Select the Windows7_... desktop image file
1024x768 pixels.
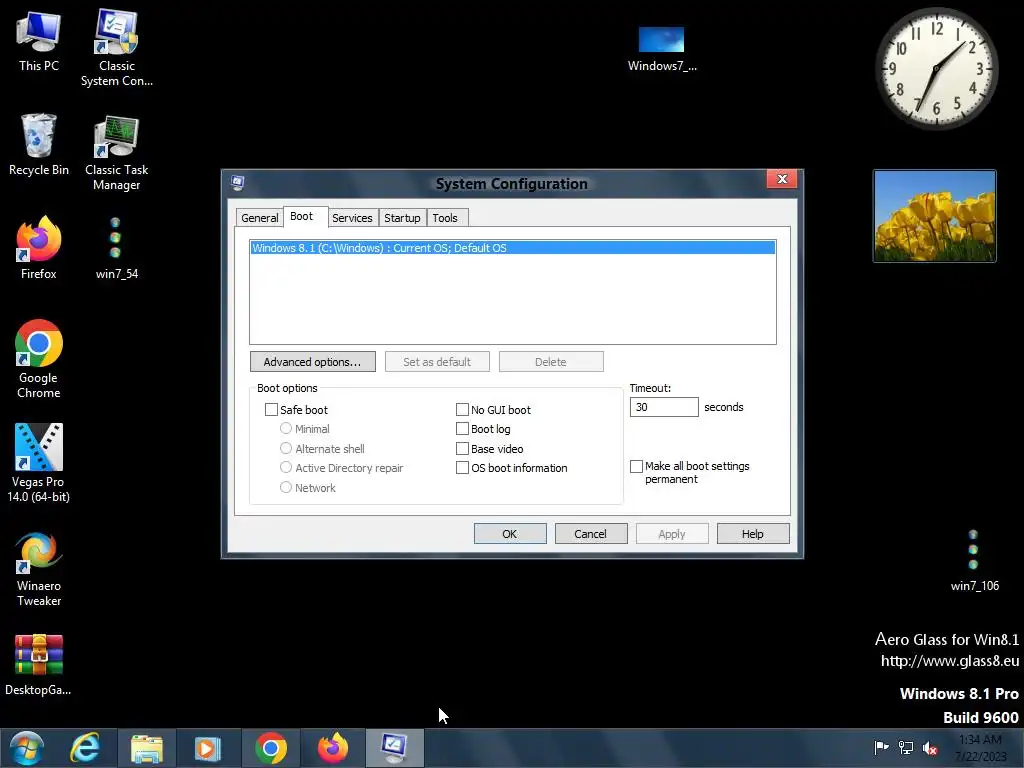coord(662,49)
